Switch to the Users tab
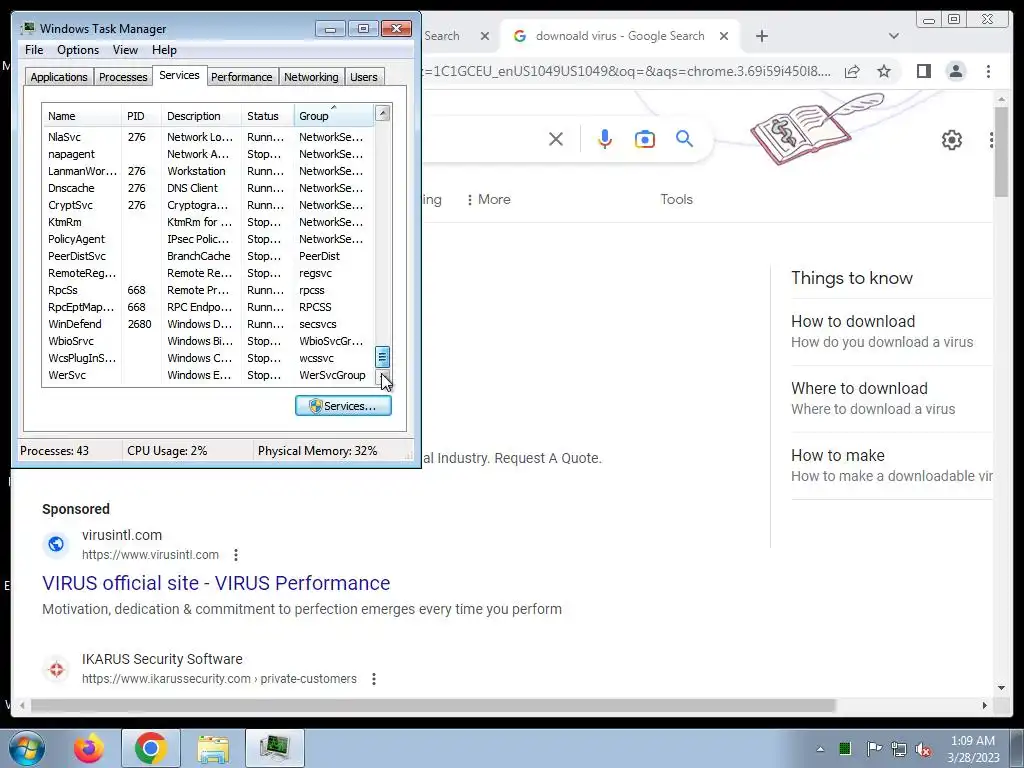The height and width of the screenshot is (768, 1024). [x=363, y=76]
